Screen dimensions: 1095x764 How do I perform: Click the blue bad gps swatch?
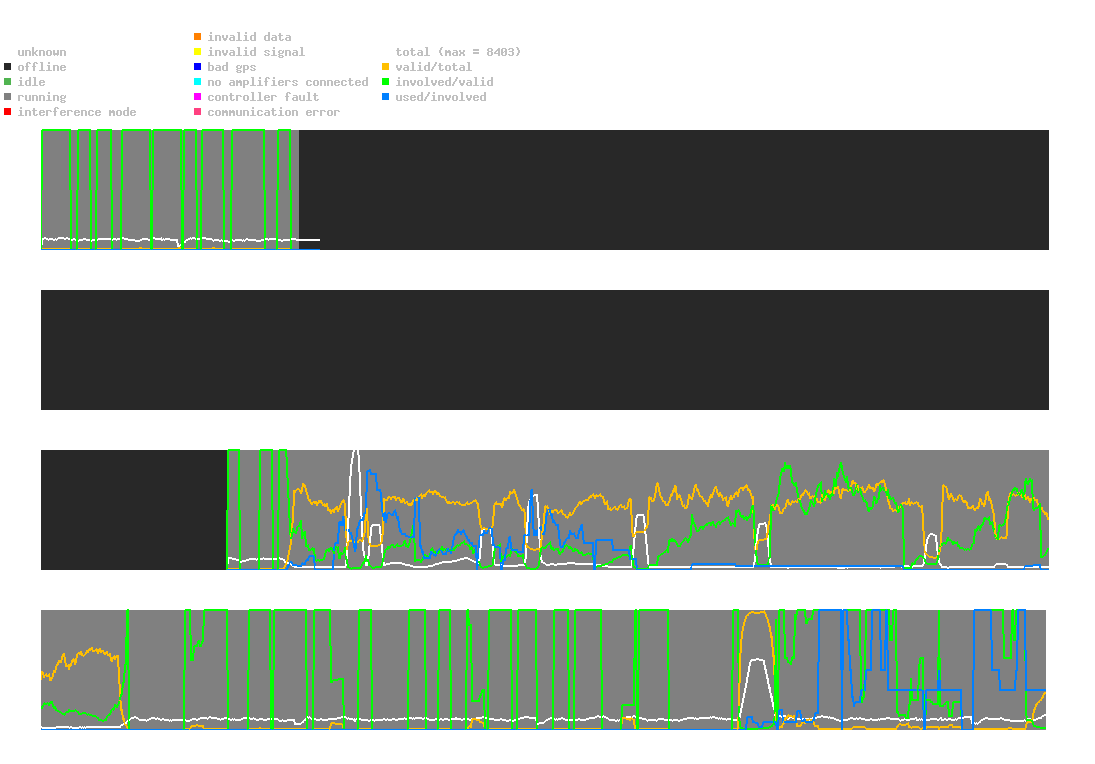[x=198, y=67]
